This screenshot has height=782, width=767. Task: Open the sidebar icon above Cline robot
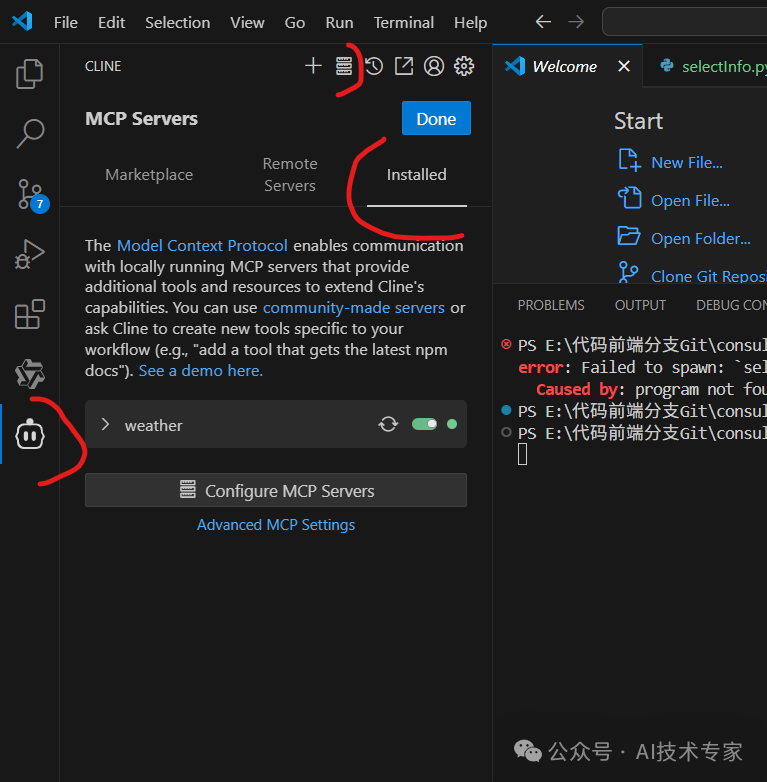29,374
